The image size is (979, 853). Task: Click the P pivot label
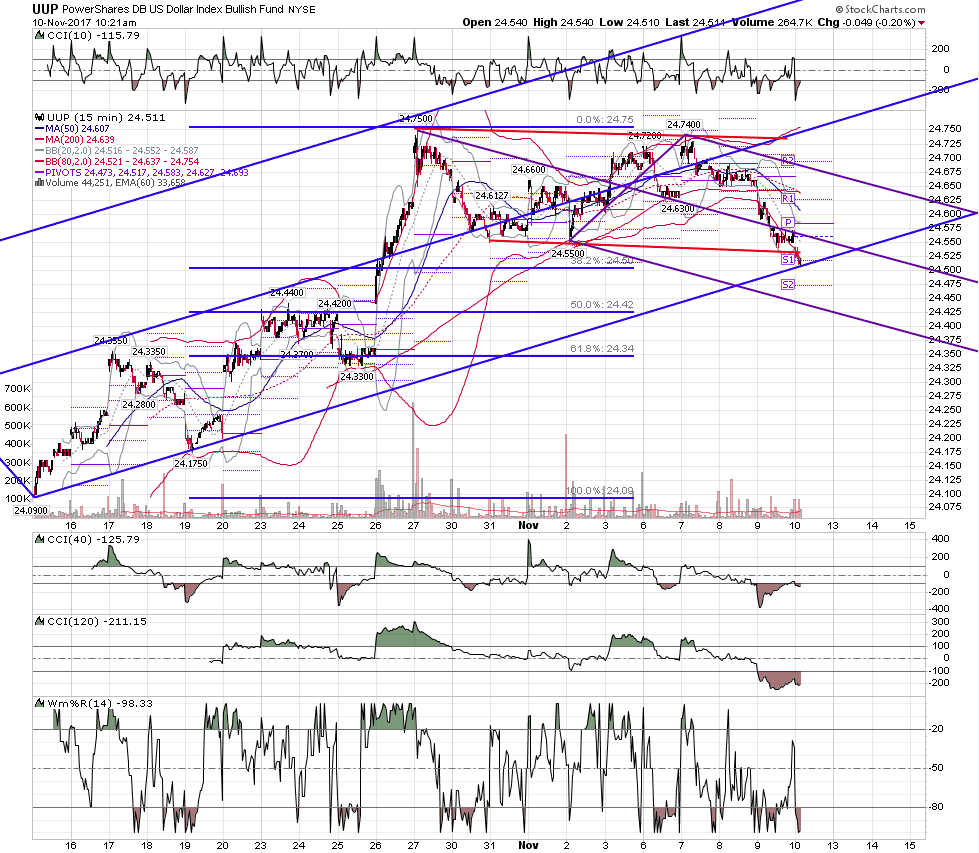point(789,223)
